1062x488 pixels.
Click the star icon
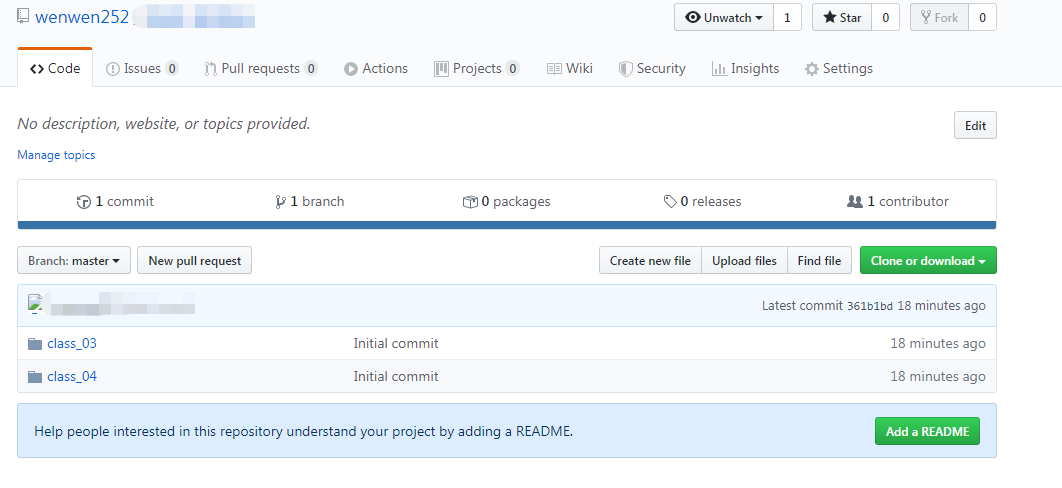pyautogui.click(x=830, y=18)
